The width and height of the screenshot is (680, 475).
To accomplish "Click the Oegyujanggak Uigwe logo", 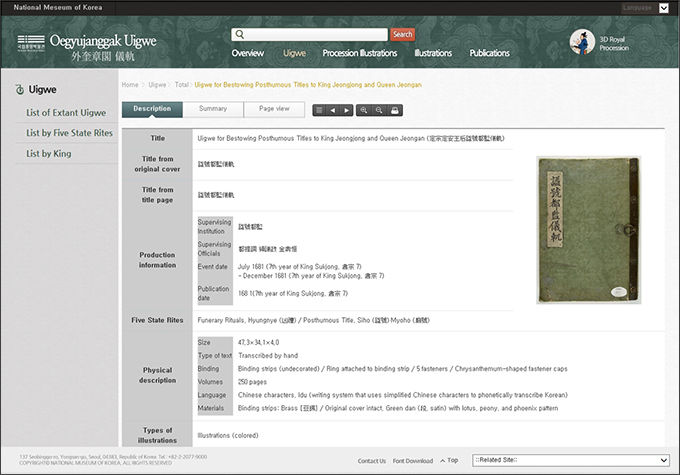I will pos(87,47).
